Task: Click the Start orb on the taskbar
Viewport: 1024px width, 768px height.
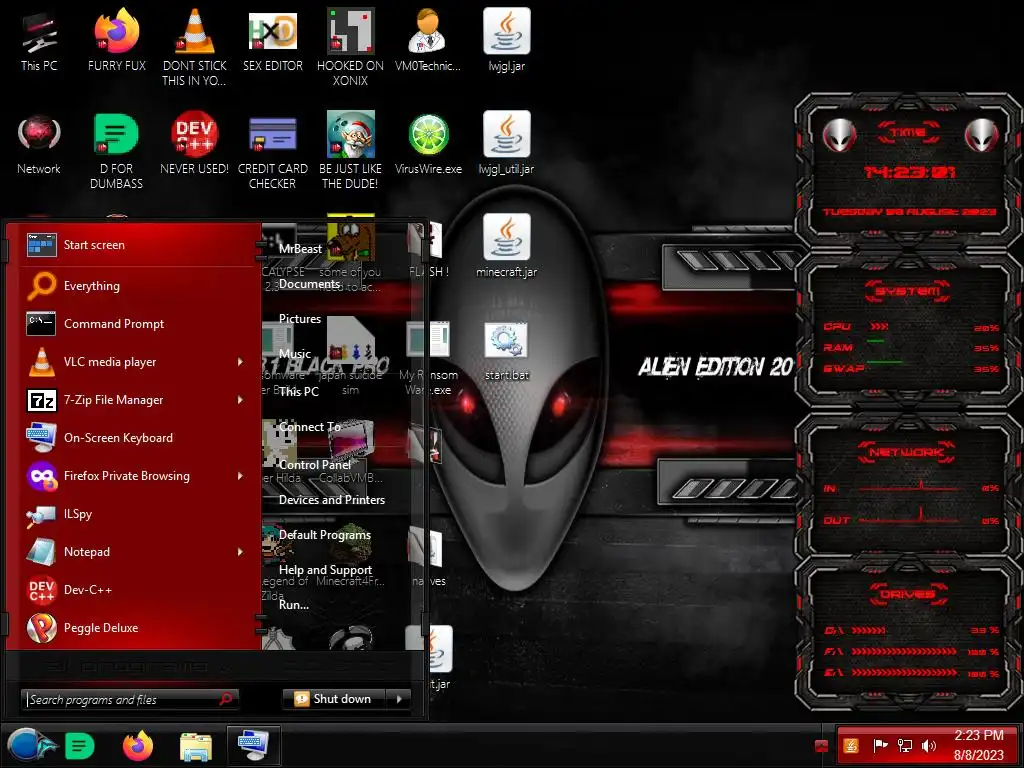Action: [29, 746]
